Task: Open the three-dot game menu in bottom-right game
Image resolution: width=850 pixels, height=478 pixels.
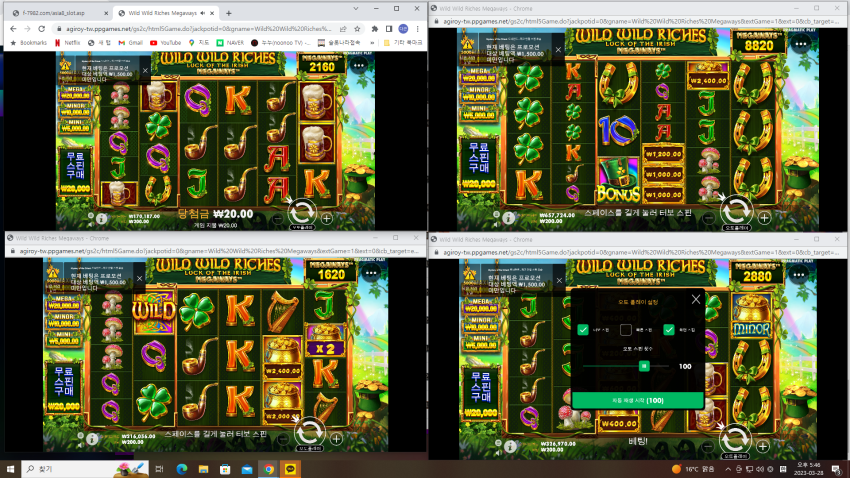Action: pyautogui.click(x=799, y=275)
